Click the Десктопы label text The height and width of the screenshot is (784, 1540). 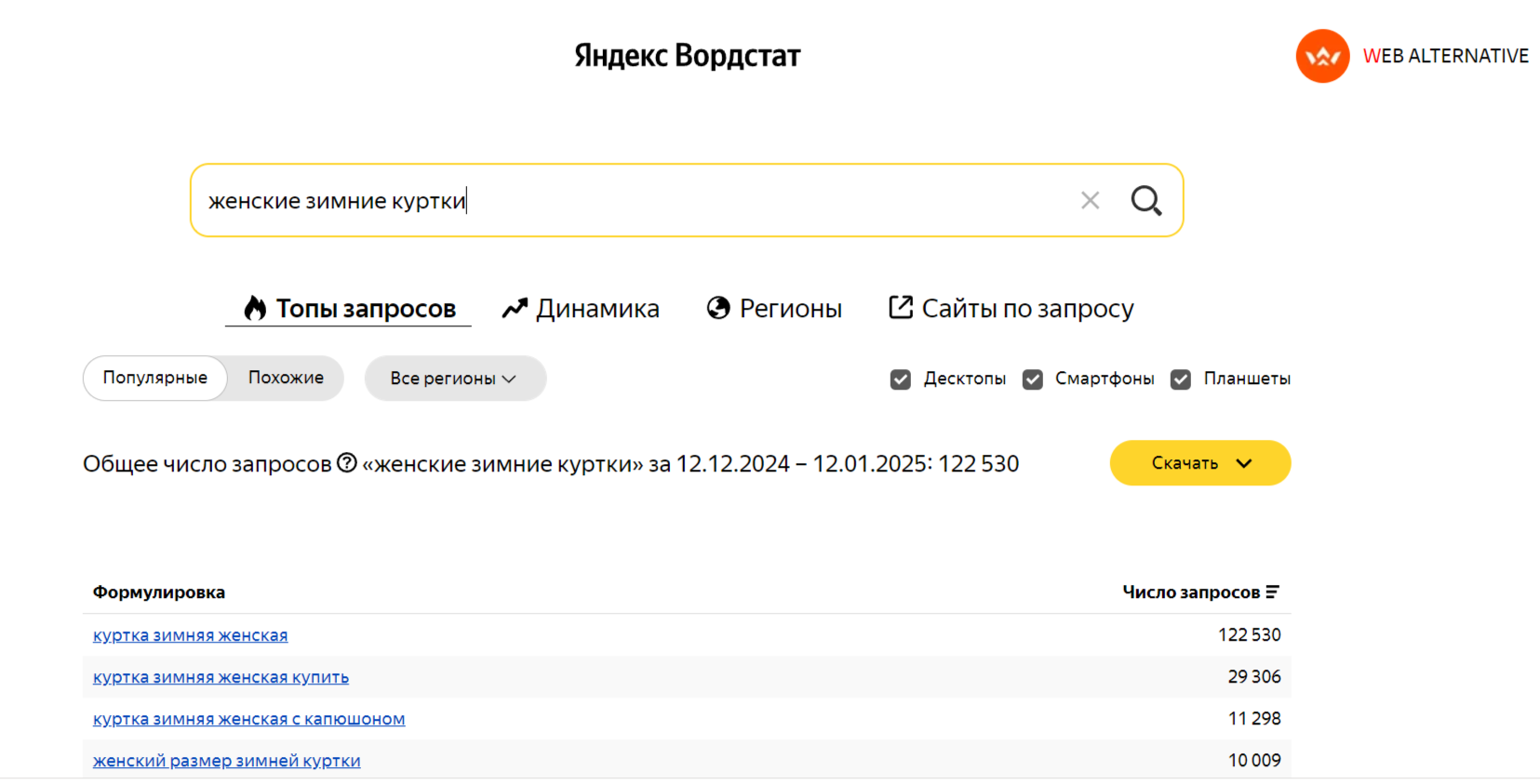[964, 379]
